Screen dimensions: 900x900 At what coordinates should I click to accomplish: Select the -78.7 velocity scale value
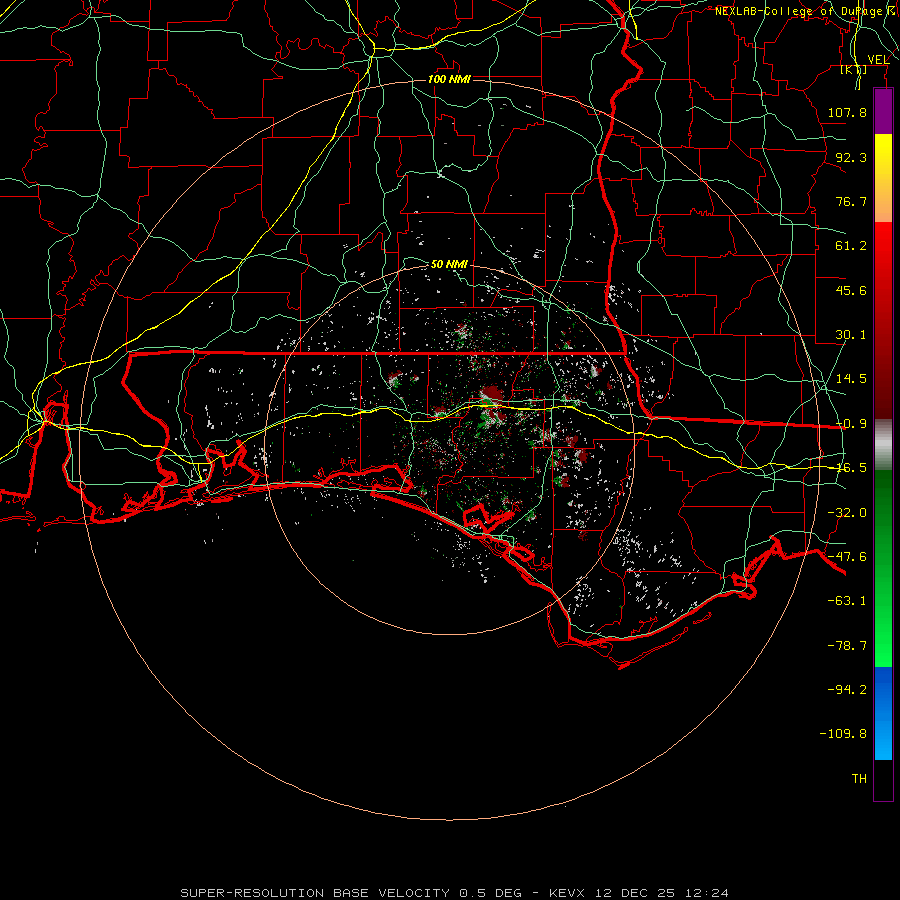[x=847, y=646]
